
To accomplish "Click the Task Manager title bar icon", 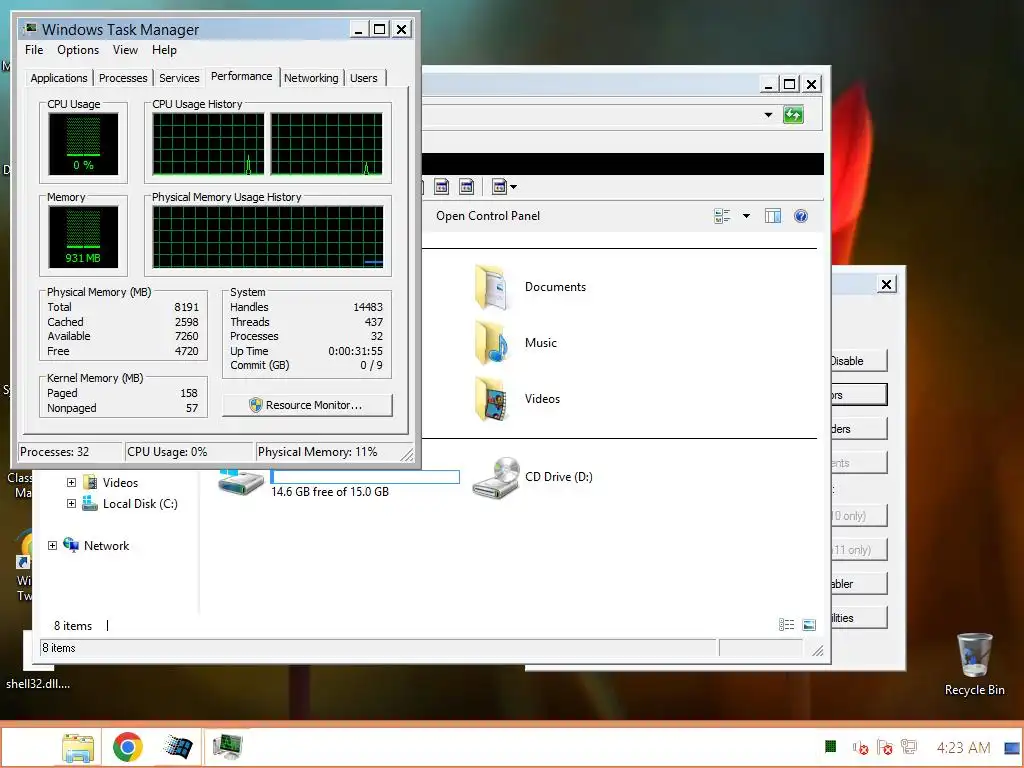I will (29, 29).
